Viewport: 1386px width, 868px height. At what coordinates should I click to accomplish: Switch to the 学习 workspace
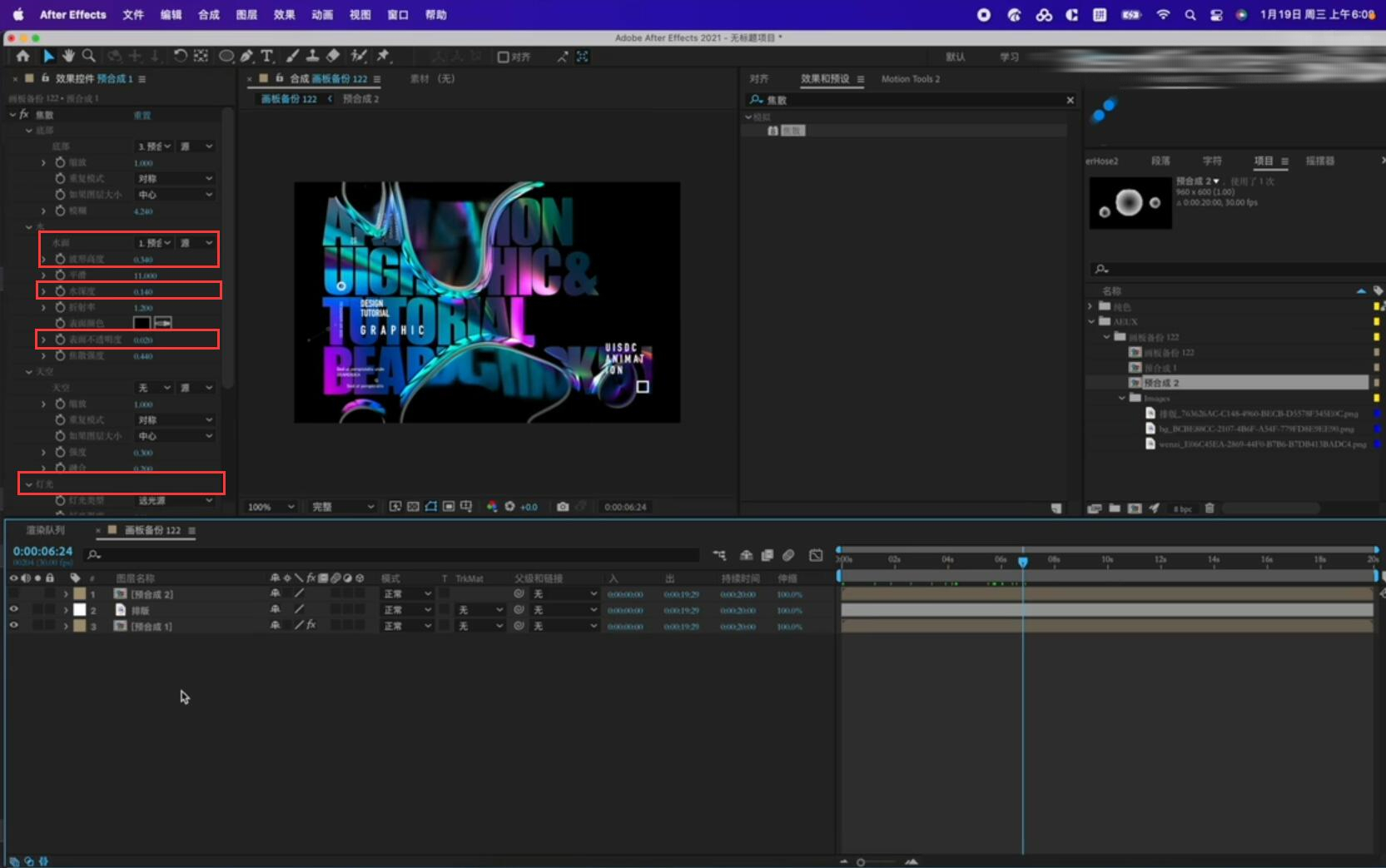pos(1009,57)
